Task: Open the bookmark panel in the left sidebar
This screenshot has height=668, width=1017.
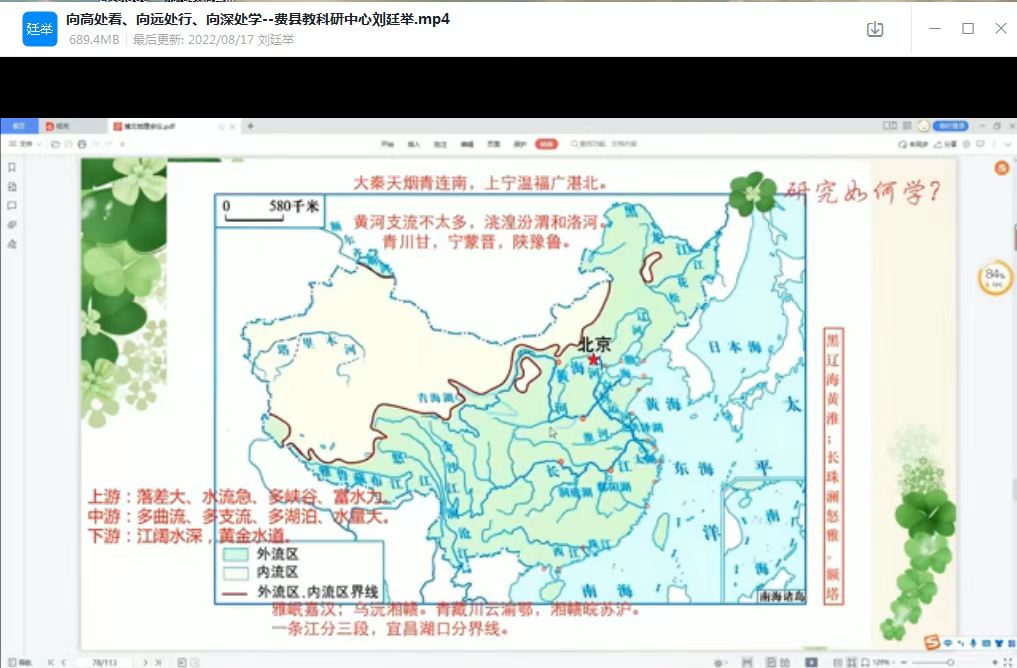Action: click(12, 168)
